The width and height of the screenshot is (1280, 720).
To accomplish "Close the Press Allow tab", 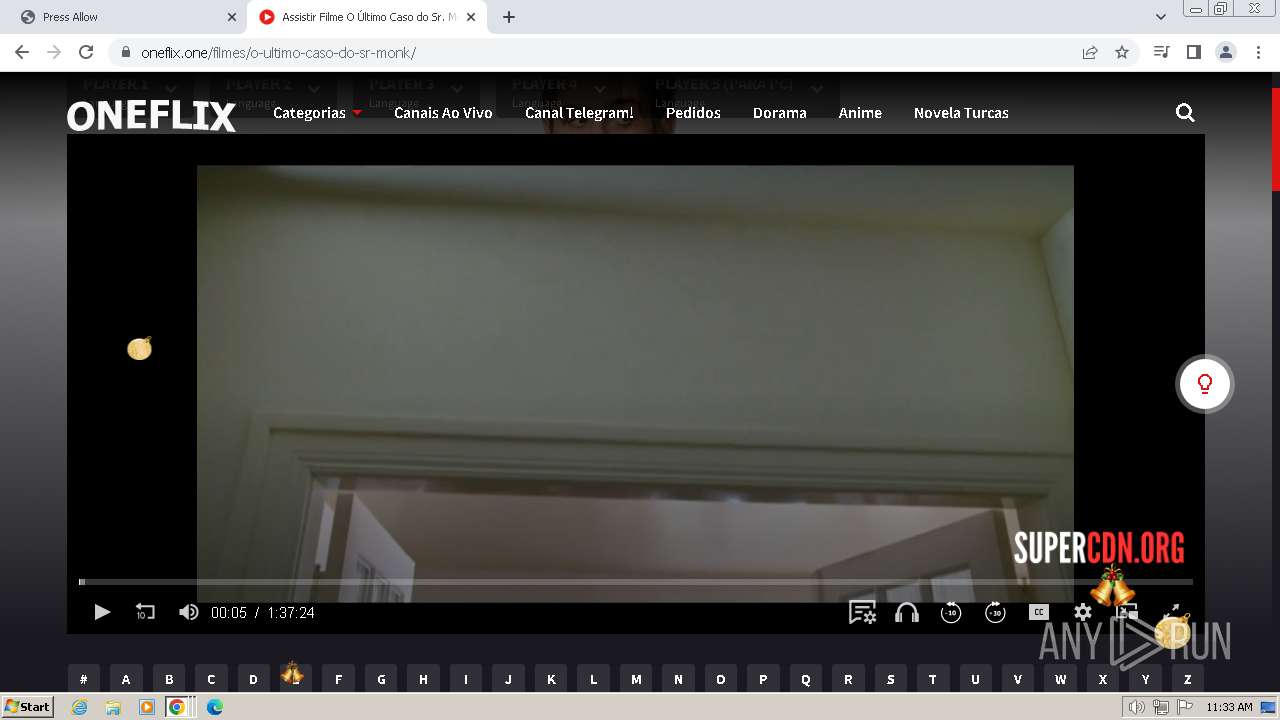I will pyautogui.click(x=231, y=17).
